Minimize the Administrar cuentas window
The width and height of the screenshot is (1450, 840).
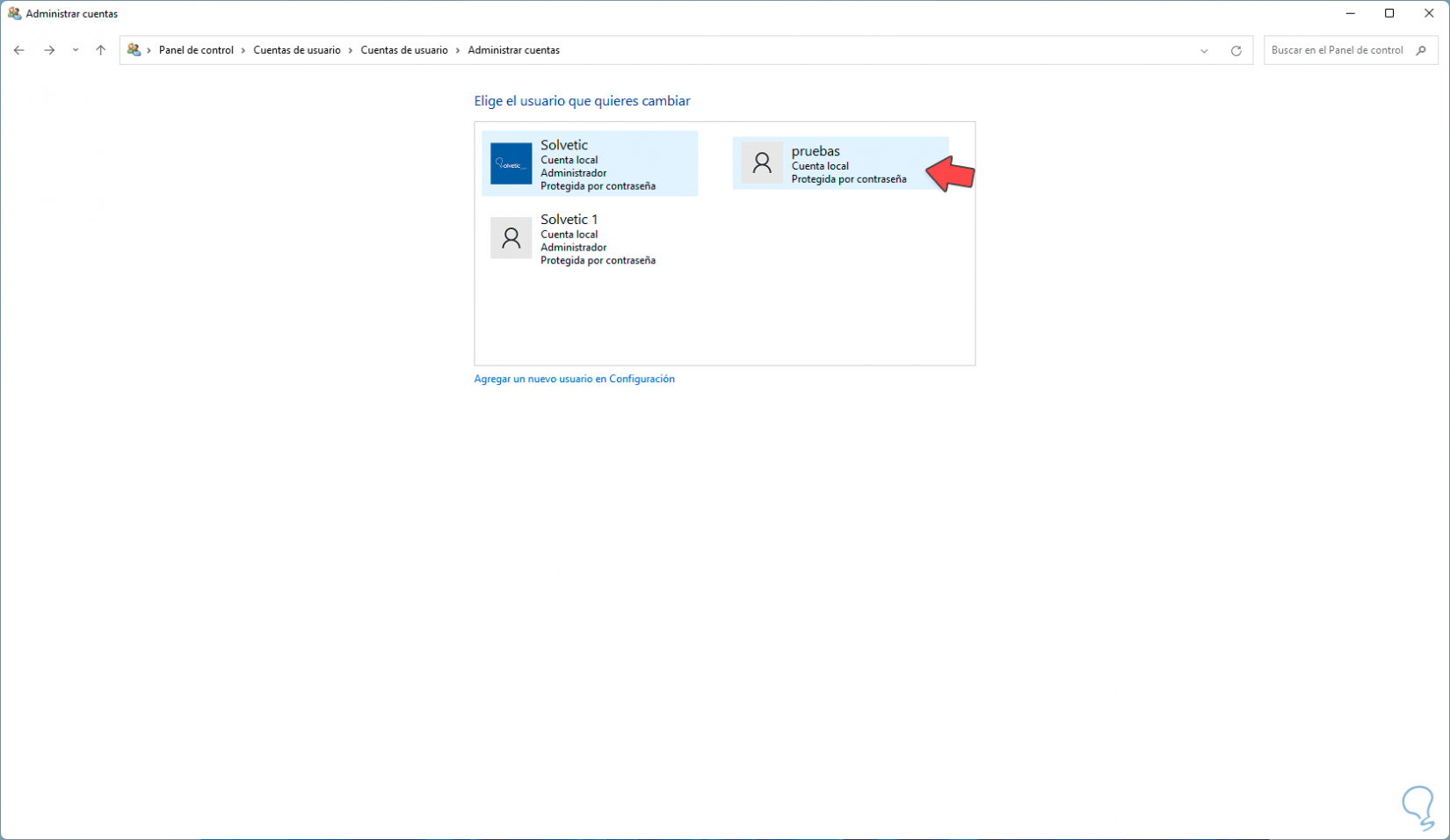[x=1351, y=13]
